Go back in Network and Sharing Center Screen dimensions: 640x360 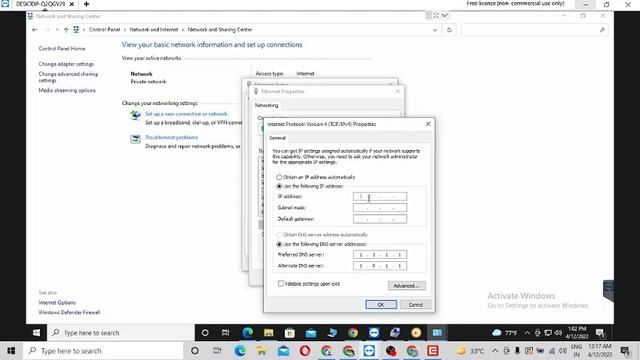34,30
